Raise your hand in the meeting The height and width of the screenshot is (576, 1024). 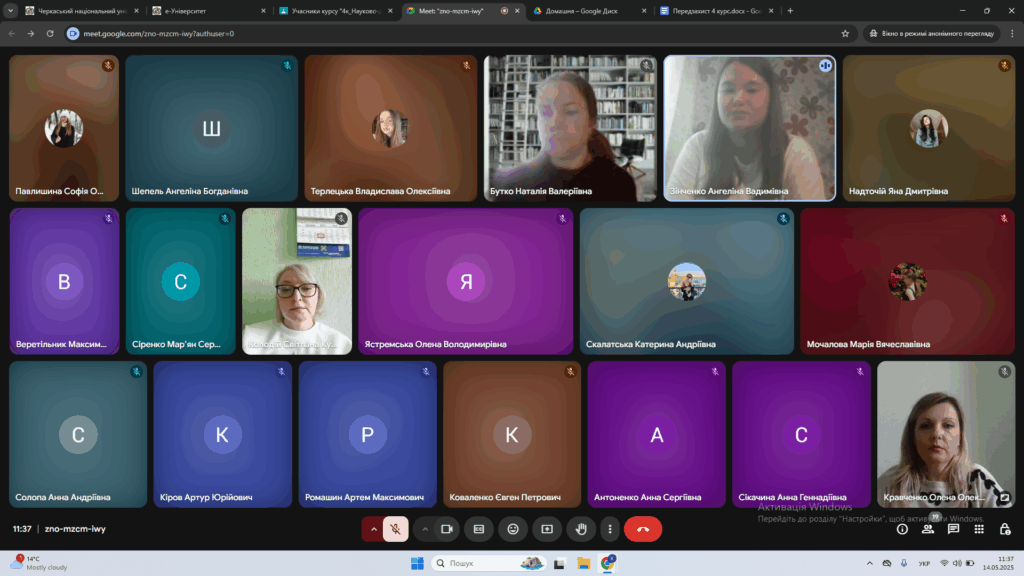pyautogui.click(x=580, y=529)
